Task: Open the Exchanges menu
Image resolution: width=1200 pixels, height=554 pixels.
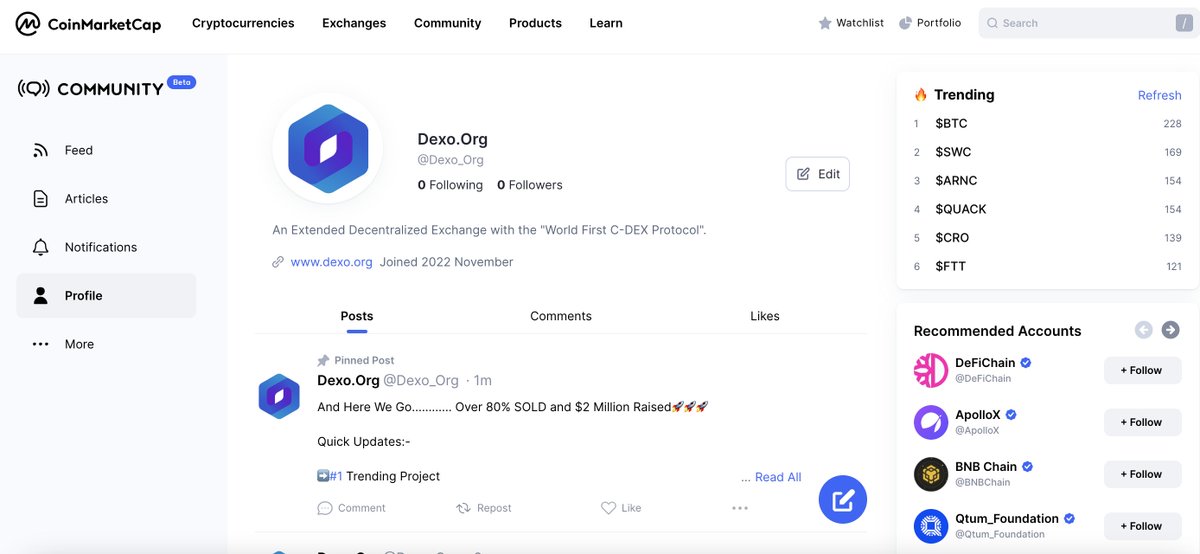Action: point(354,23)
